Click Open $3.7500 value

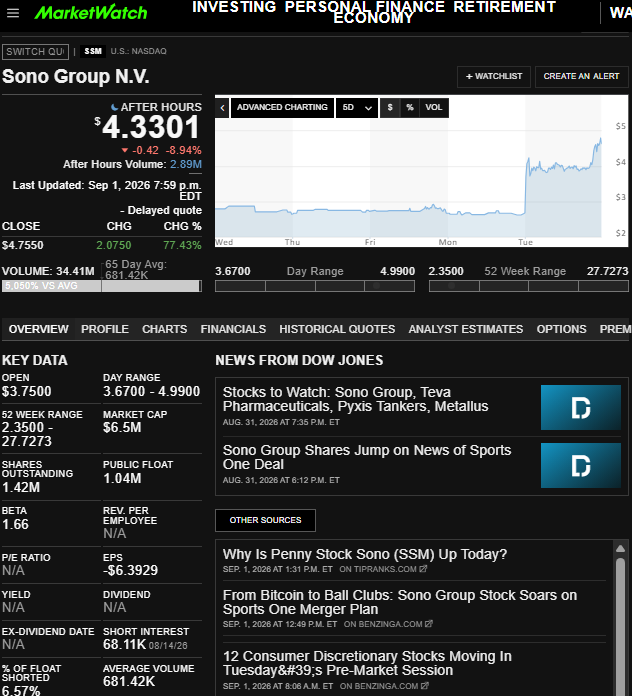(x=27, y=391)
